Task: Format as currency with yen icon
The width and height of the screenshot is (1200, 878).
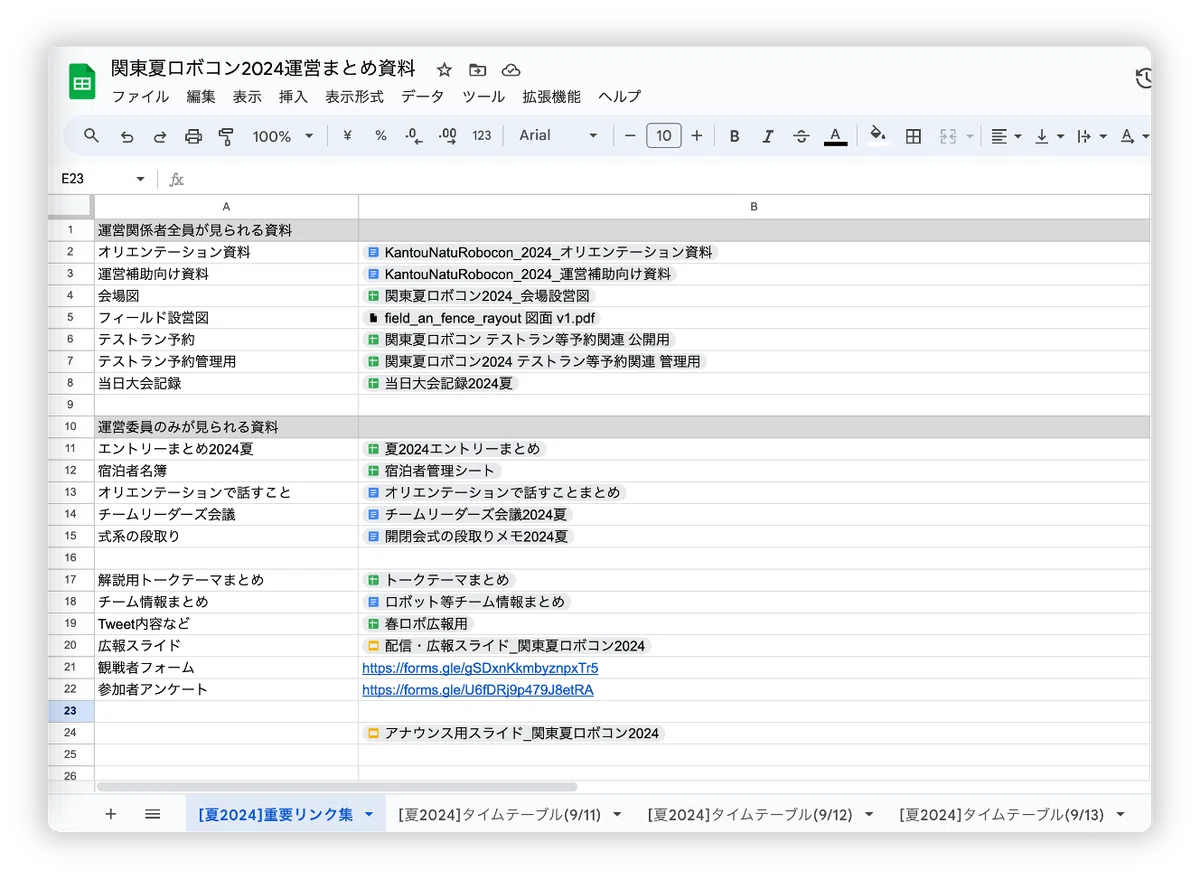Action: click(x=347, y=136)
